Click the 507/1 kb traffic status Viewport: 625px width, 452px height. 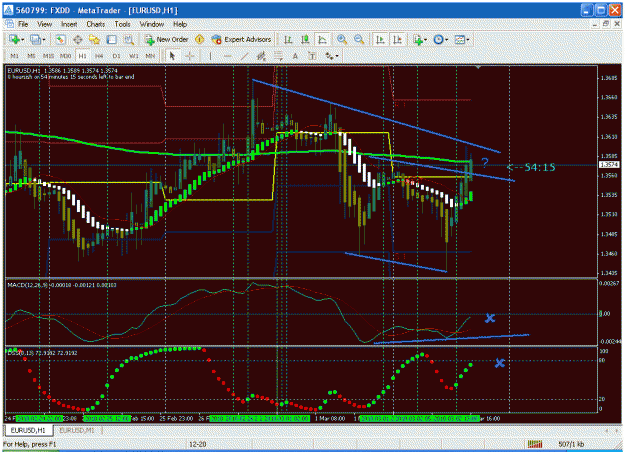(x=571, y=444)
